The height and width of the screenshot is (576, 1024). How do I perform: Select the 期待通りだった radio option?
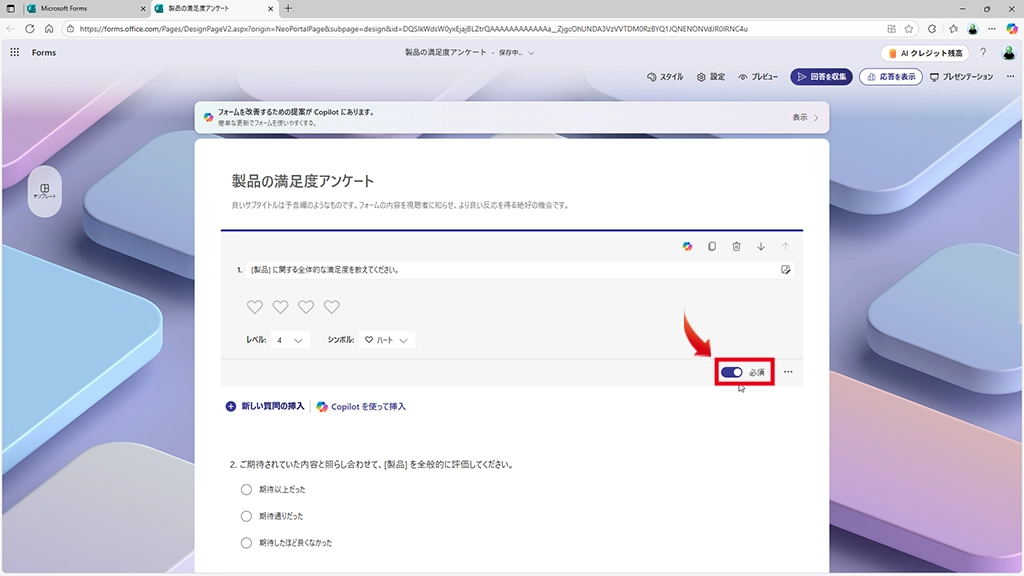click(x=246, y=516)
